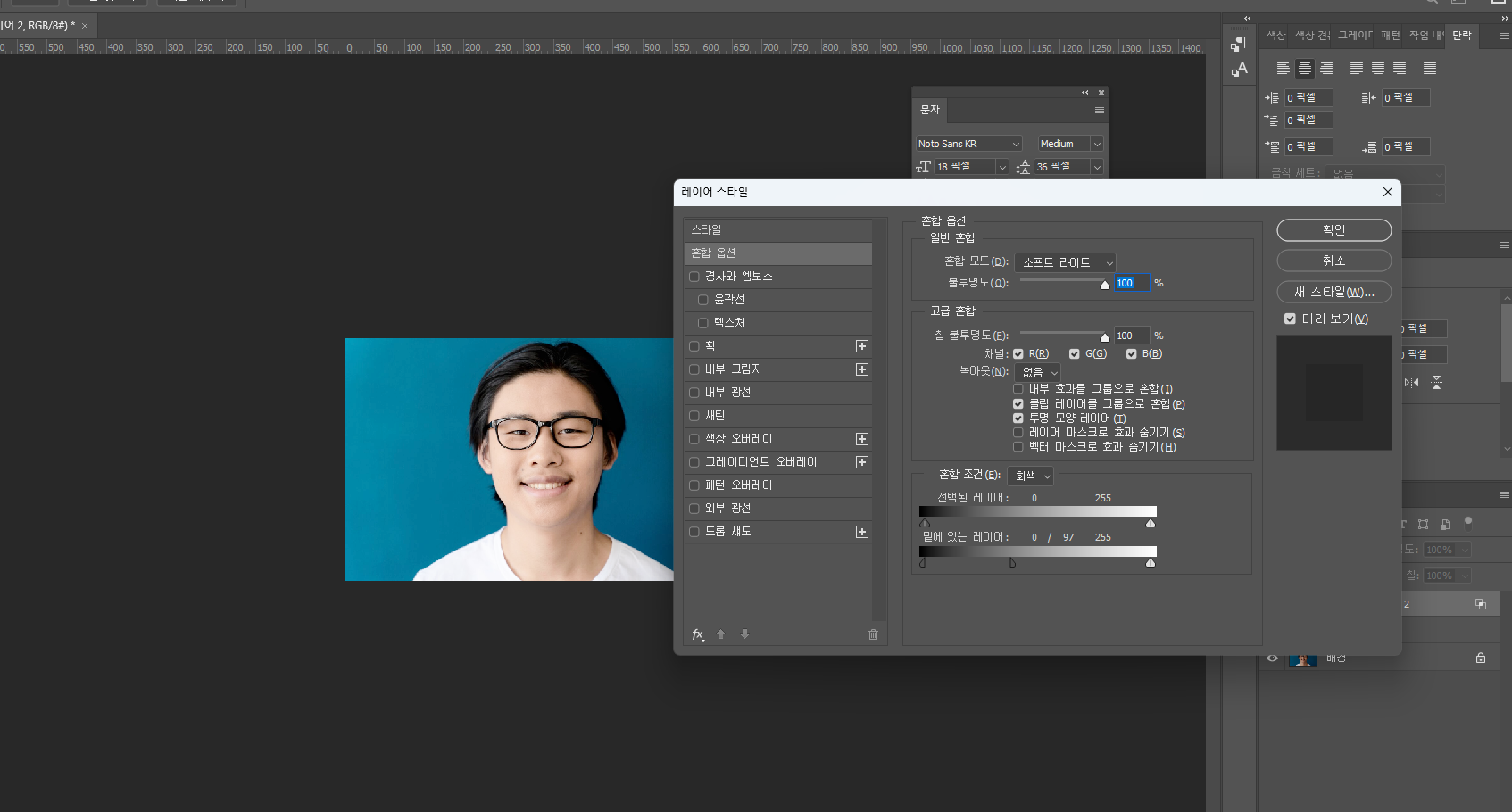Screen dimensions: 1512x812
Task: Toggle 미리 보기 preview checkbox
Action: pyautogui.click(x=1290, y=319)
